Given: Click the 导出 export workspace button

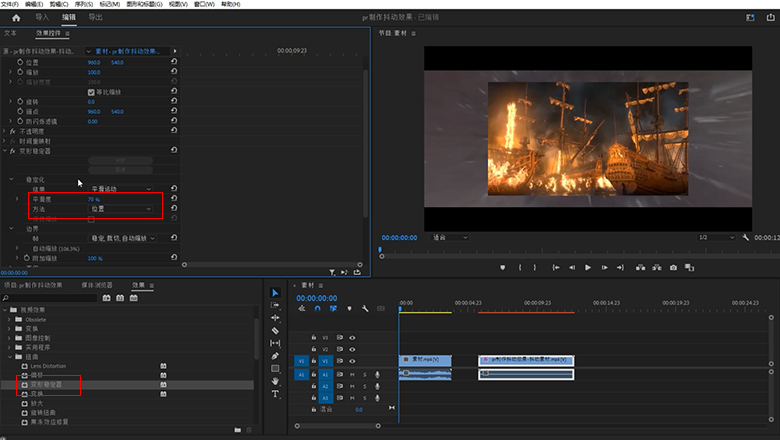Looking at the screenshot, I should (95, 18).
